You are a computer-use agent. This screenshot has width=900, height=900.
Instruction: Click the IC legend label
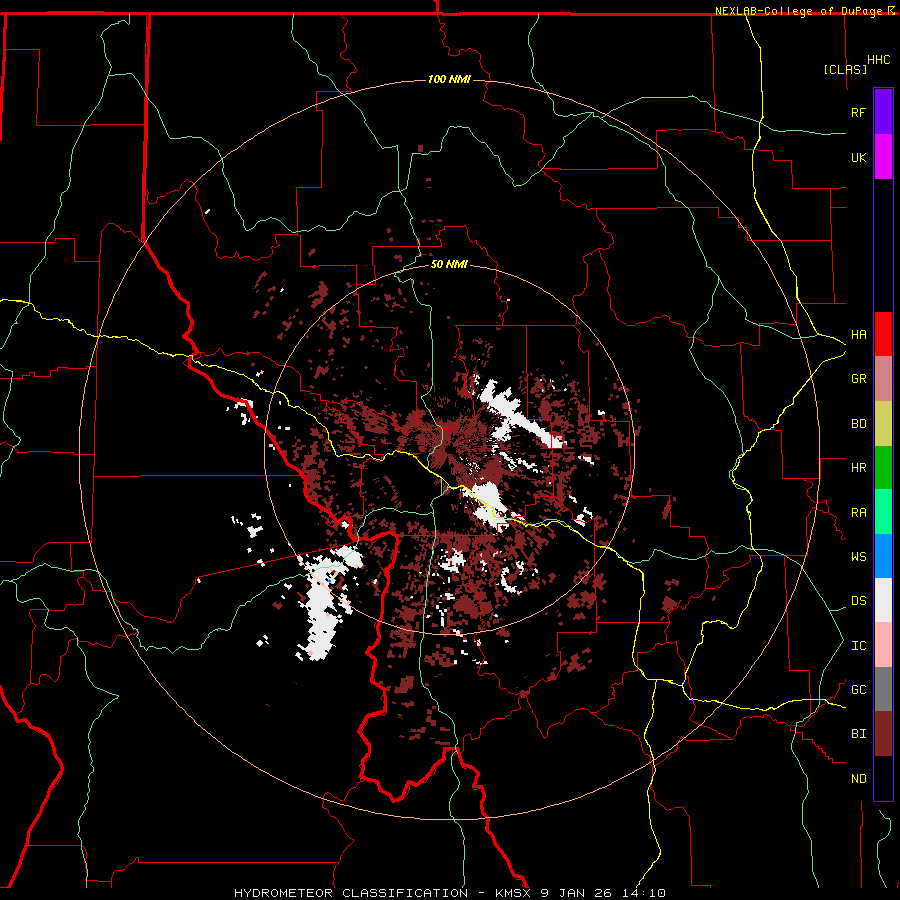(858, 646)
